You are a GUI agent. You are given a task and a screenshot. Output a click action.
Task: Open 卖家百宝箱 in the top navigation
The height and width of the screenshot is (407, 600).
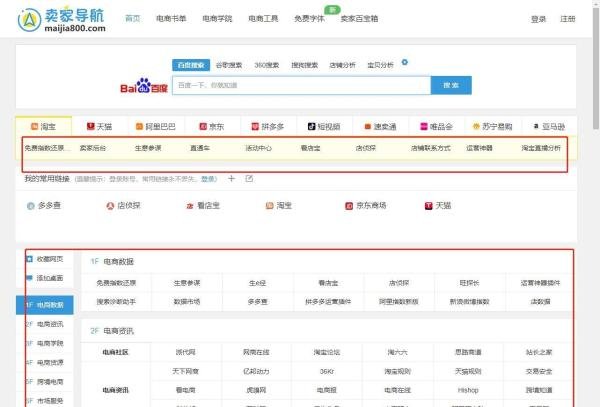(359, 18)
